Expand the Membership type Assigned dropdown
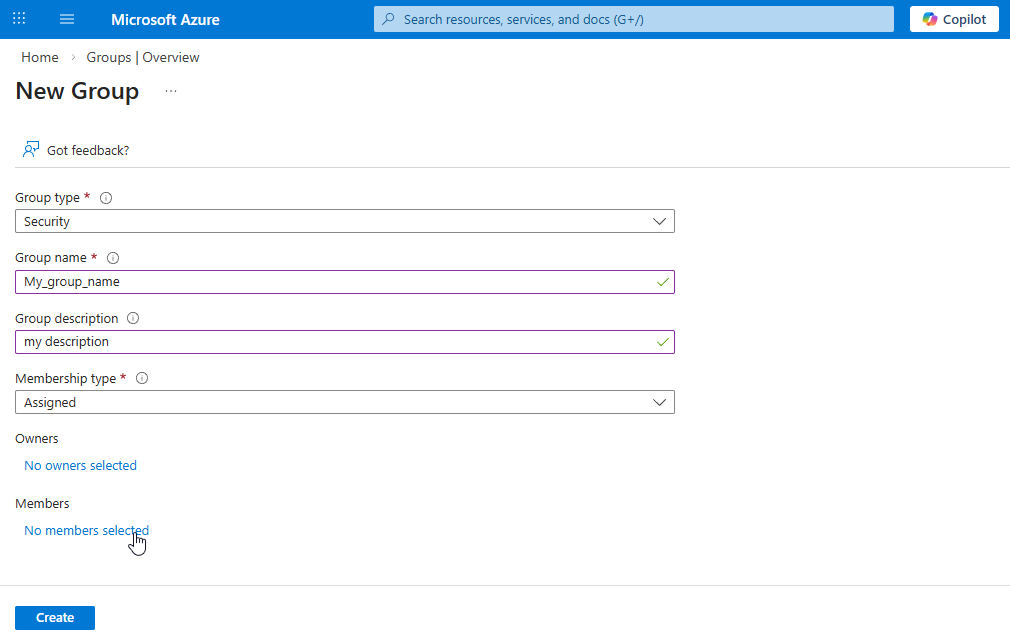Screen dimensions: 1010x640 (345, 402)
